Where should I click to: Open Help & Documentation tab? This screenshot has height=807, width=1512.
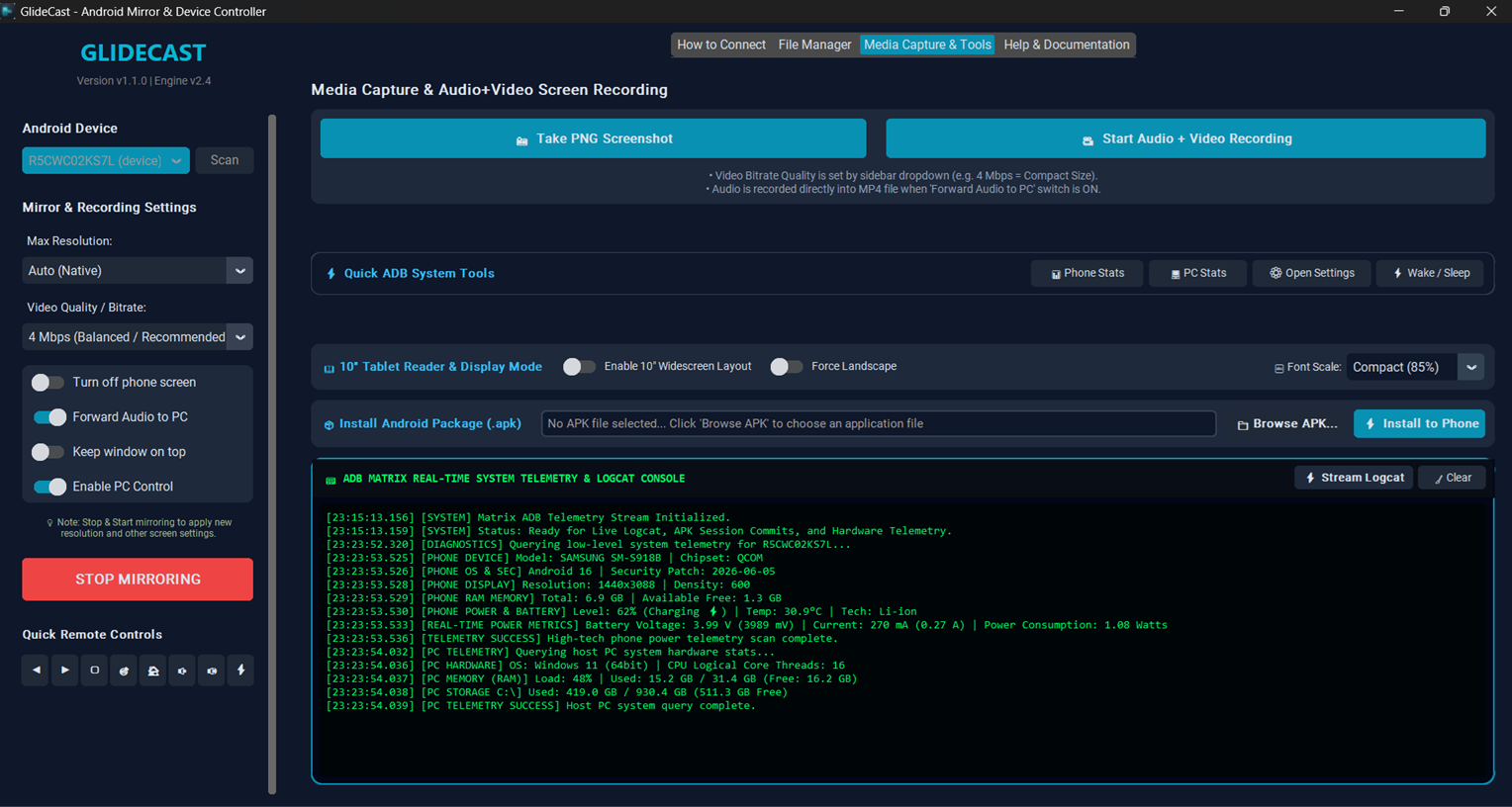click(1067, 45)
